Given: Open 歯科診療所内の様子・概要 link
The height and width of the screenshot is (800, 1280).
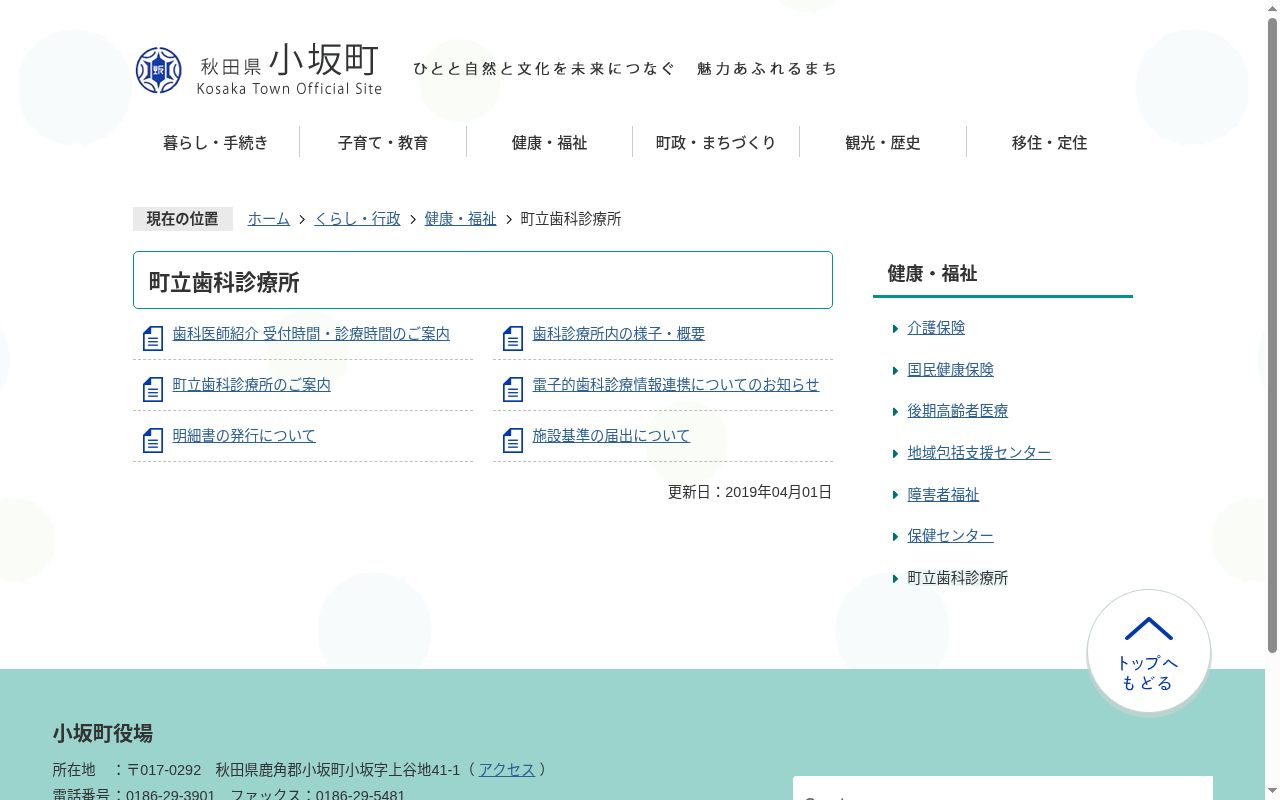Looking at the screenshot, I should pyautogui.click(x=619, y=334).
